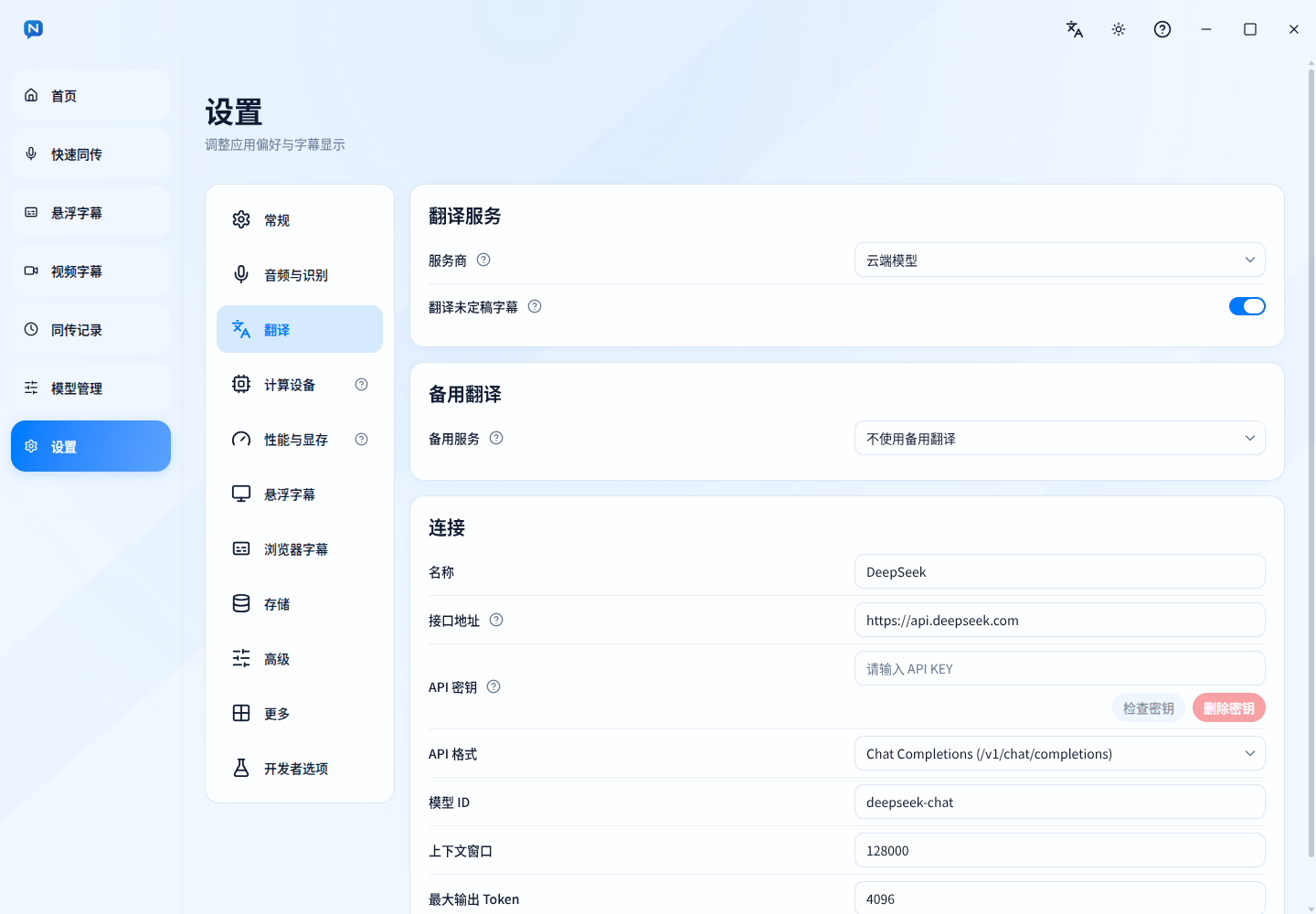Switch to the 浏览器字幕 settings tab
Screen dimensions: 1316x914
[x=300, y=548]
